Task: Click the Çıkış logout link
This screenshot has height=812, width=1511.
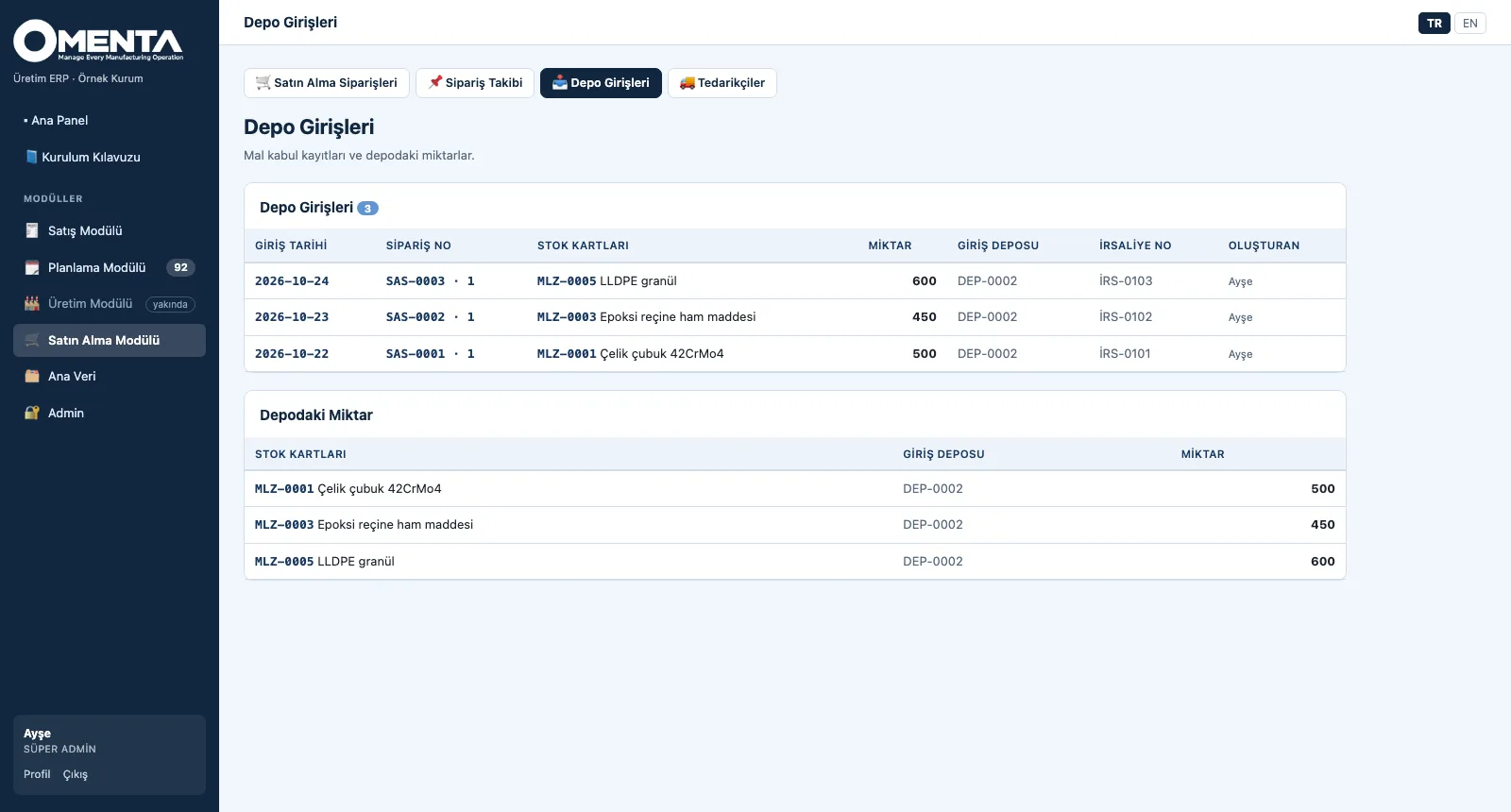Action: coord(76,774)
